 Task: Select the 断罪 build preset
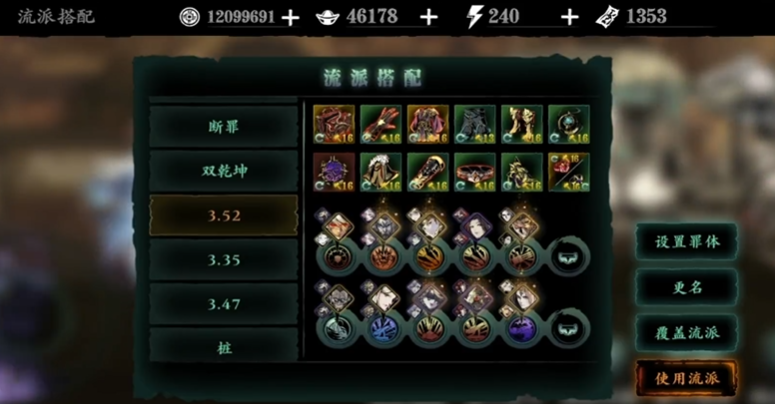[223, 127]
